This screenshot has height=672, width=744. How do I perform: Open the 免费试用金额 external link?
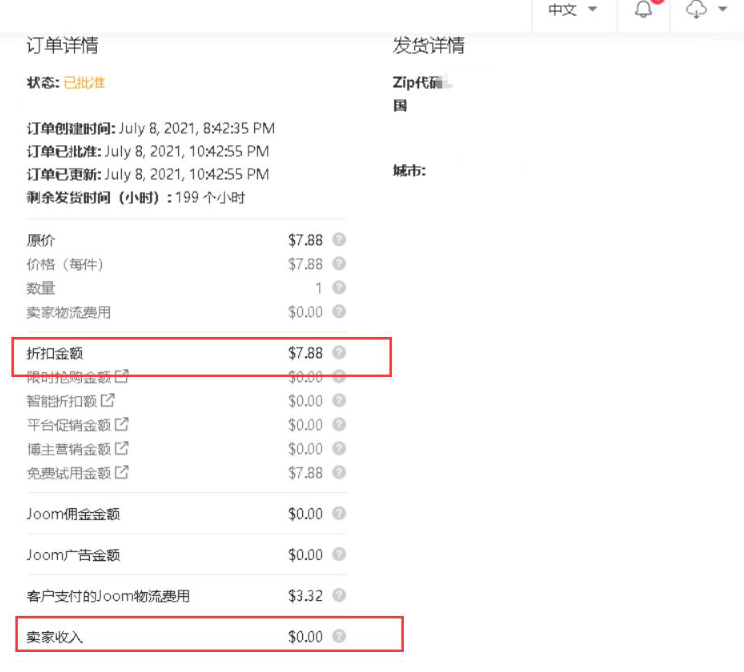[x=122, y=473]
